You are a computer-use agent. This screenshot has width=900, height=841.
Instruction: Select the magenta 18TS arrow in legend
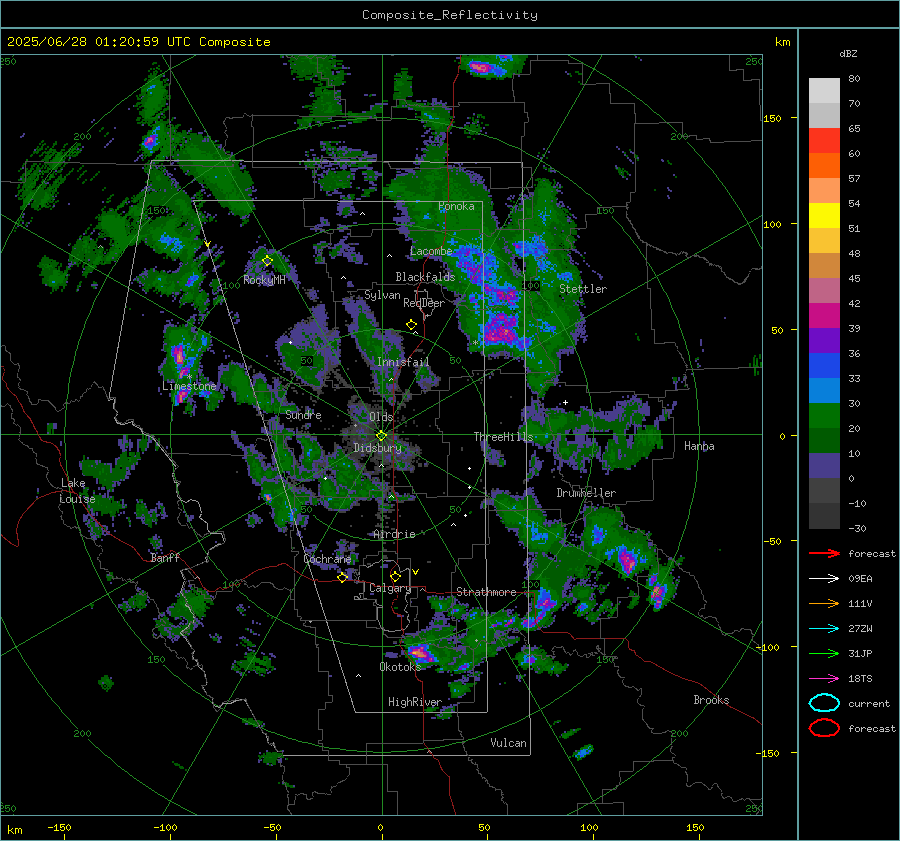pos(824,679)
